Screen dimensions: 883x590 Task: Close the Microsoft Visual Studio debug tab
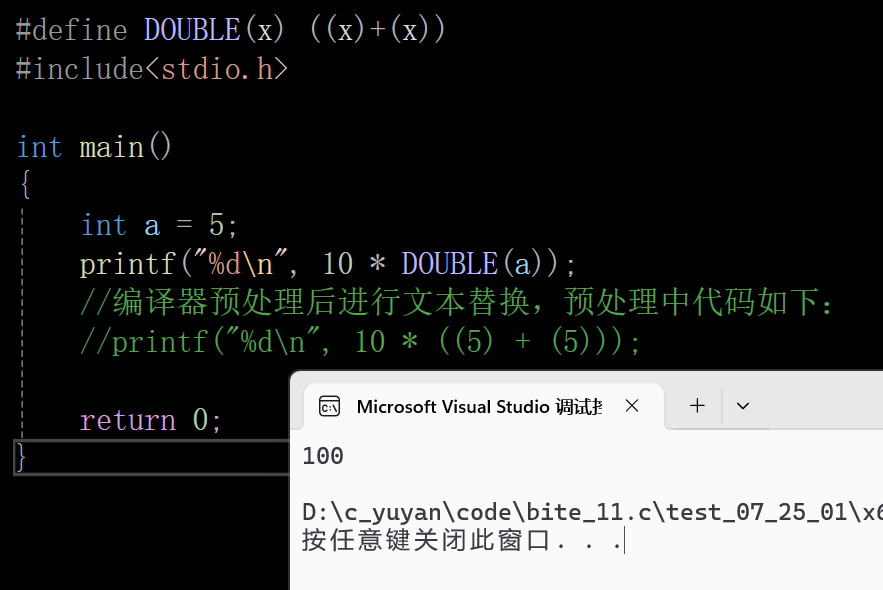(x=632, y=405)
